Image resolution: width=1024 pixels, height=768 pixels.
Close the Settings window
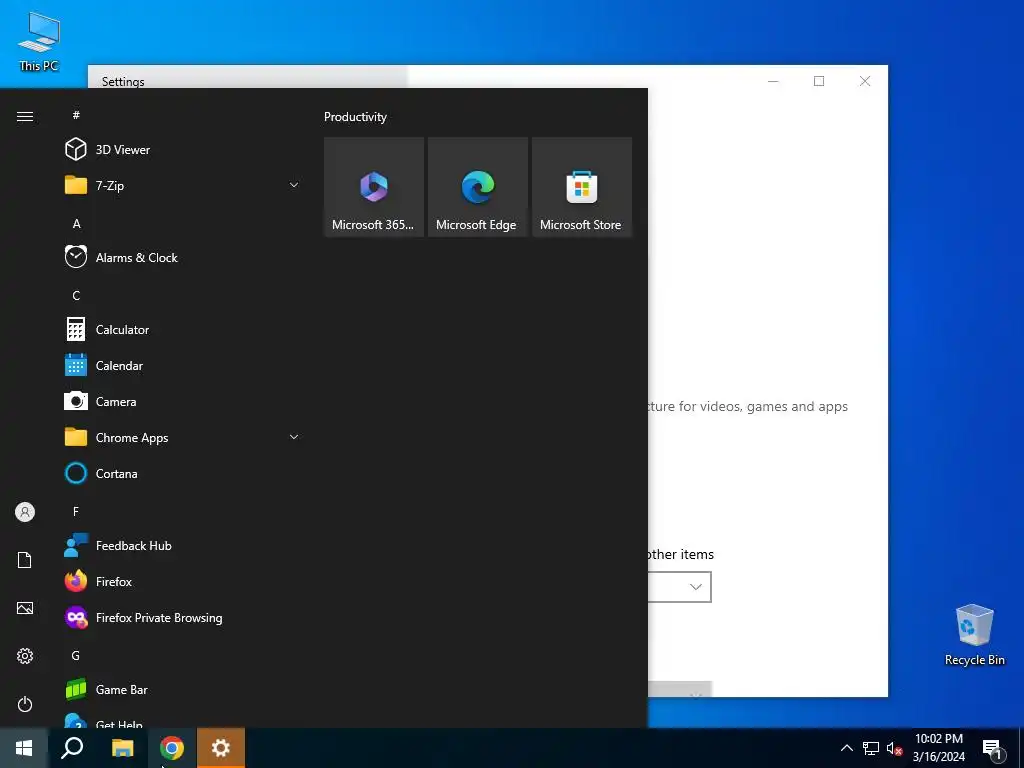(x=865, y=81)
